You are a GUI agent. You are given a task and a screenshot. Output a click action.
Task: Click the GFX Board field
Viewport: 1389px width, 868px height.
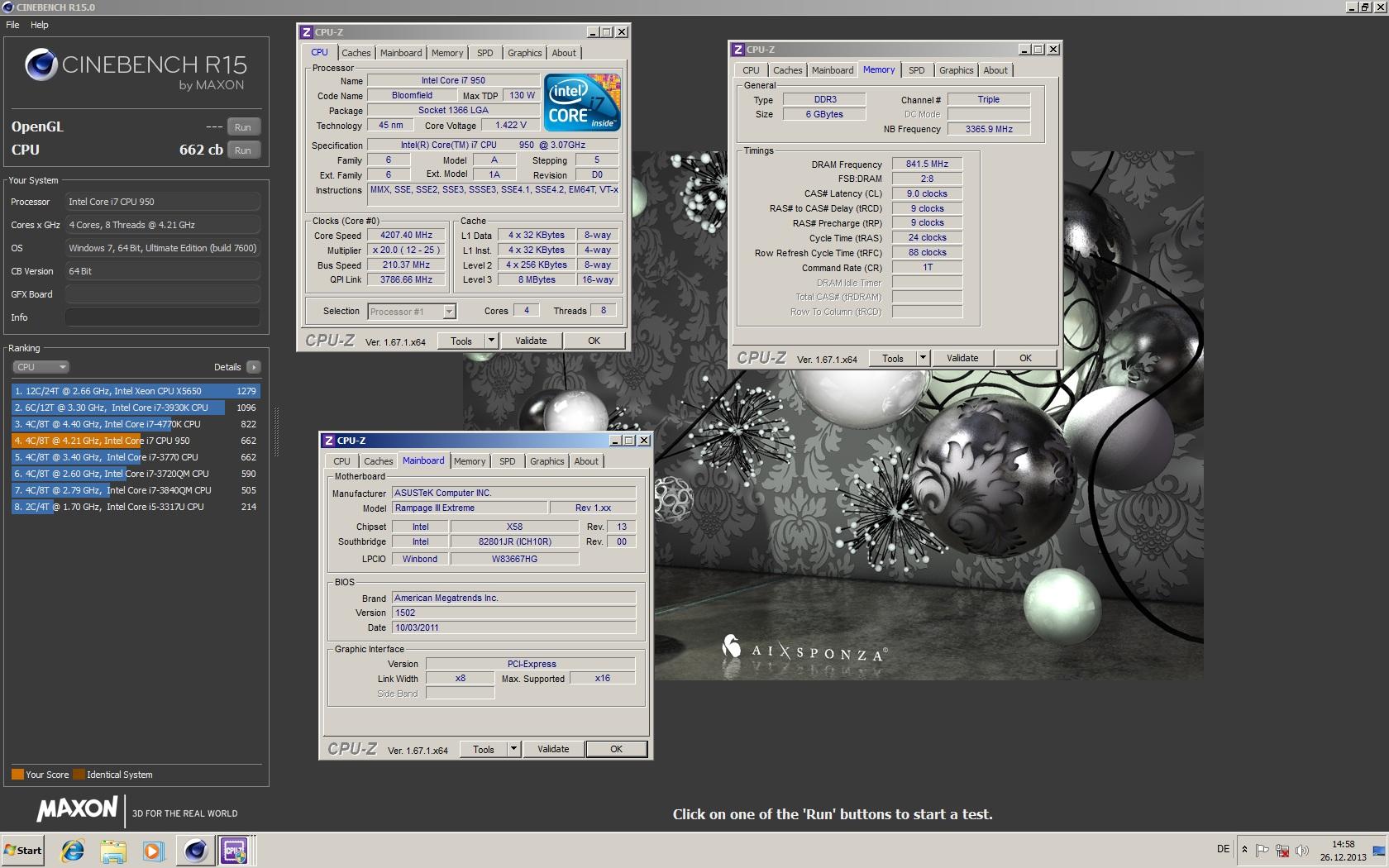(163, 294)
